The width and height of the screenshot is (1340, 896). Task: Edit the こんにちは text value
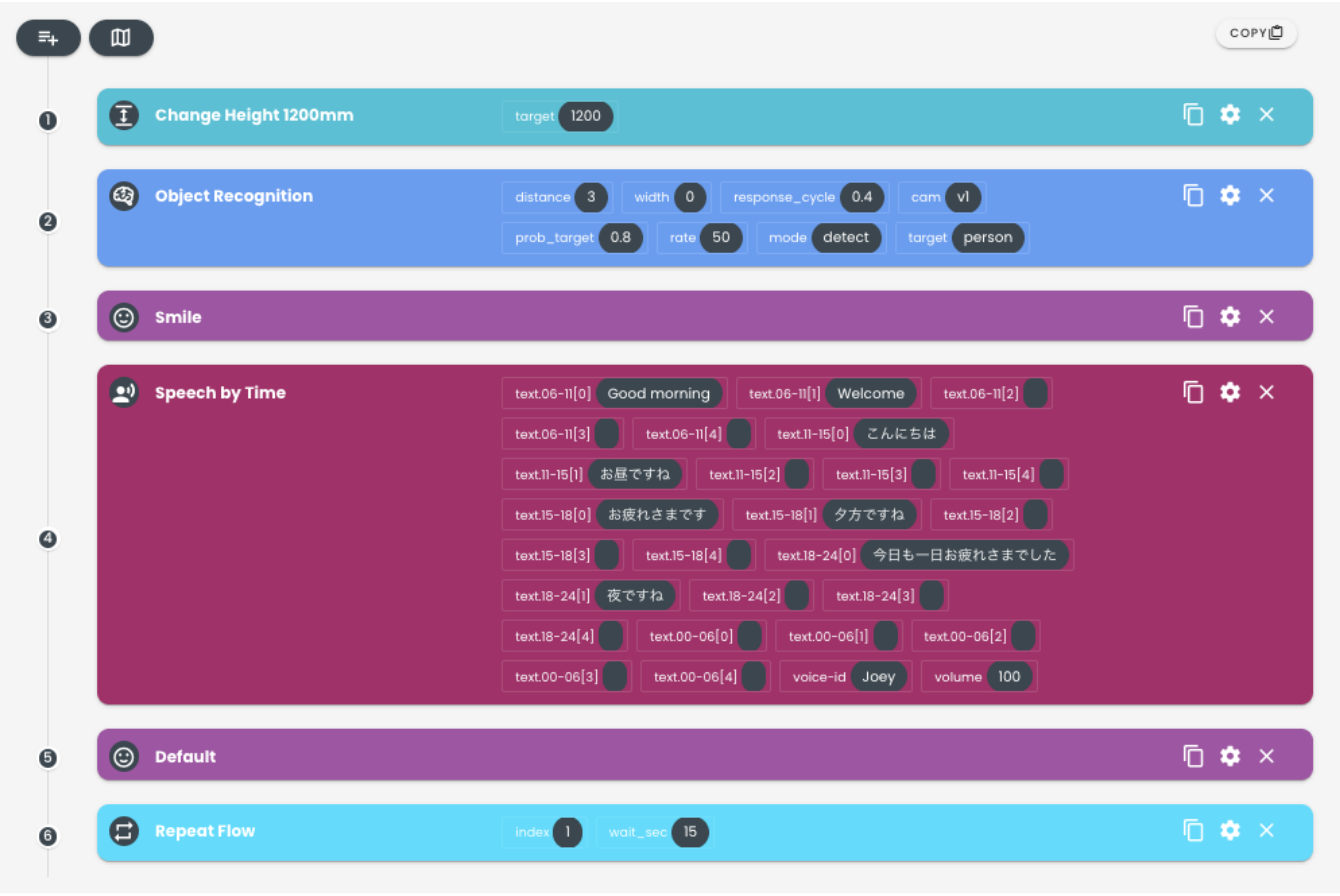tap(901, 434)
